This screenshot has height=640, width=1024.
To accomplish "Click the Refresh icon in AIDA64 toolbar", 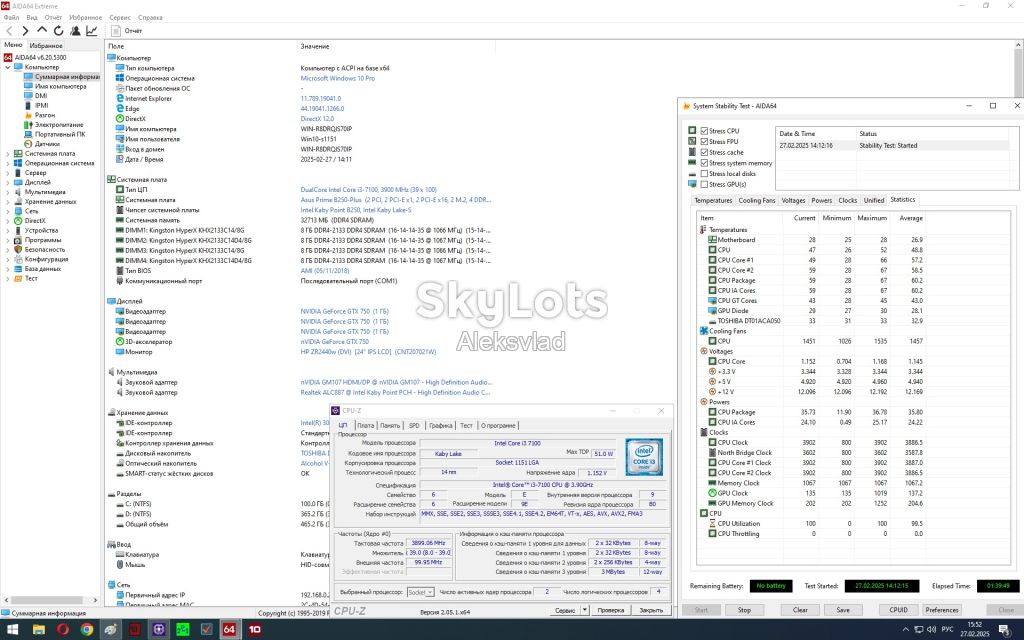I will coord(59,31).
